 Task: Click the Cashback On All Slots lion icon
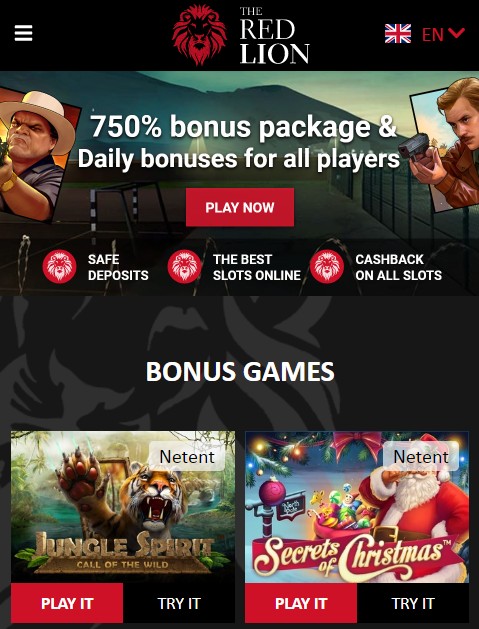(x=327, y=267)
